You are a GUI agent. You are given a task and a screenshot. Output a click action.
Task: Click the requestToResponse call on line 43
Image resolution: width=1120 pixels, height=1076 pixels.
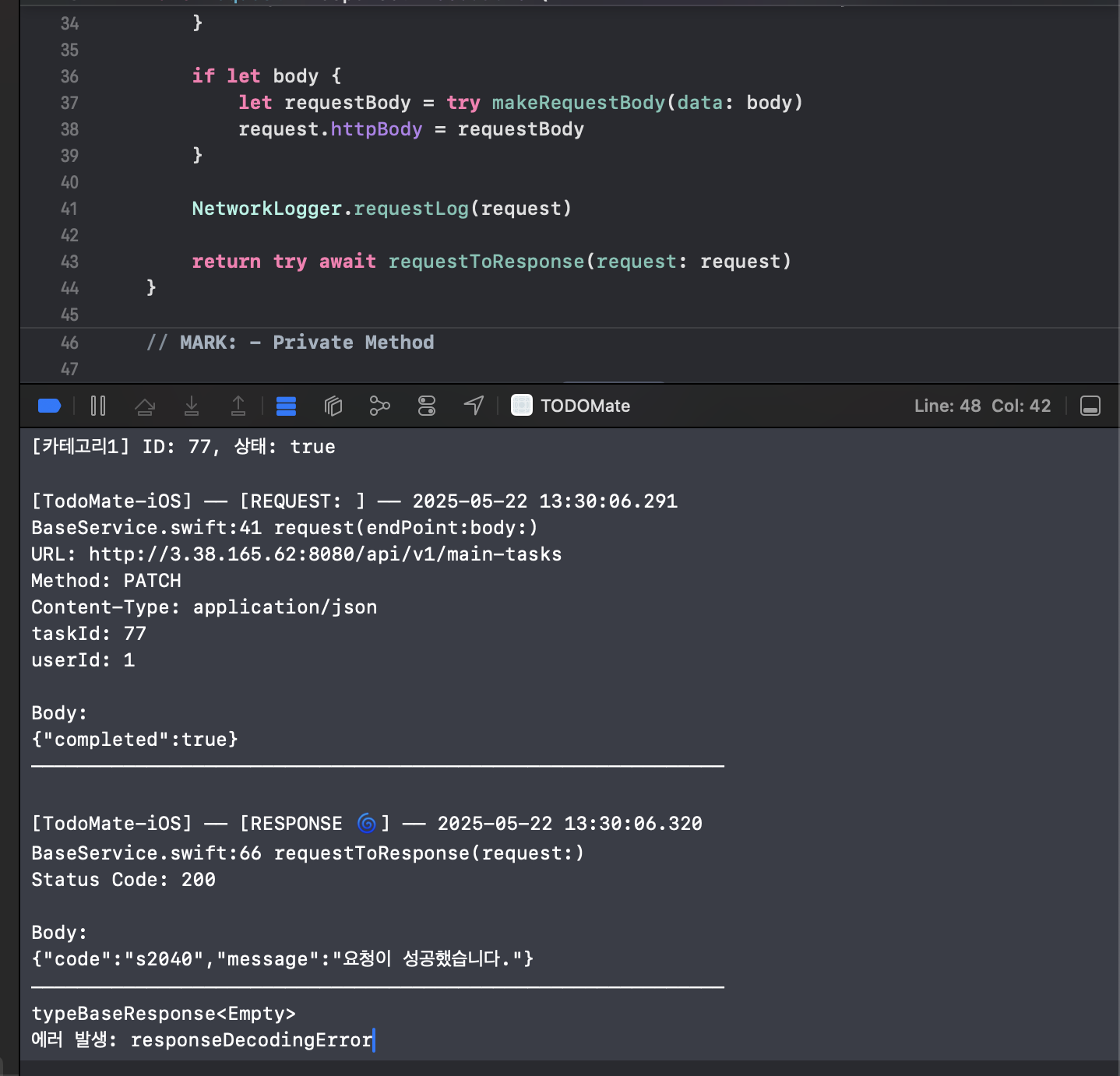486,262
